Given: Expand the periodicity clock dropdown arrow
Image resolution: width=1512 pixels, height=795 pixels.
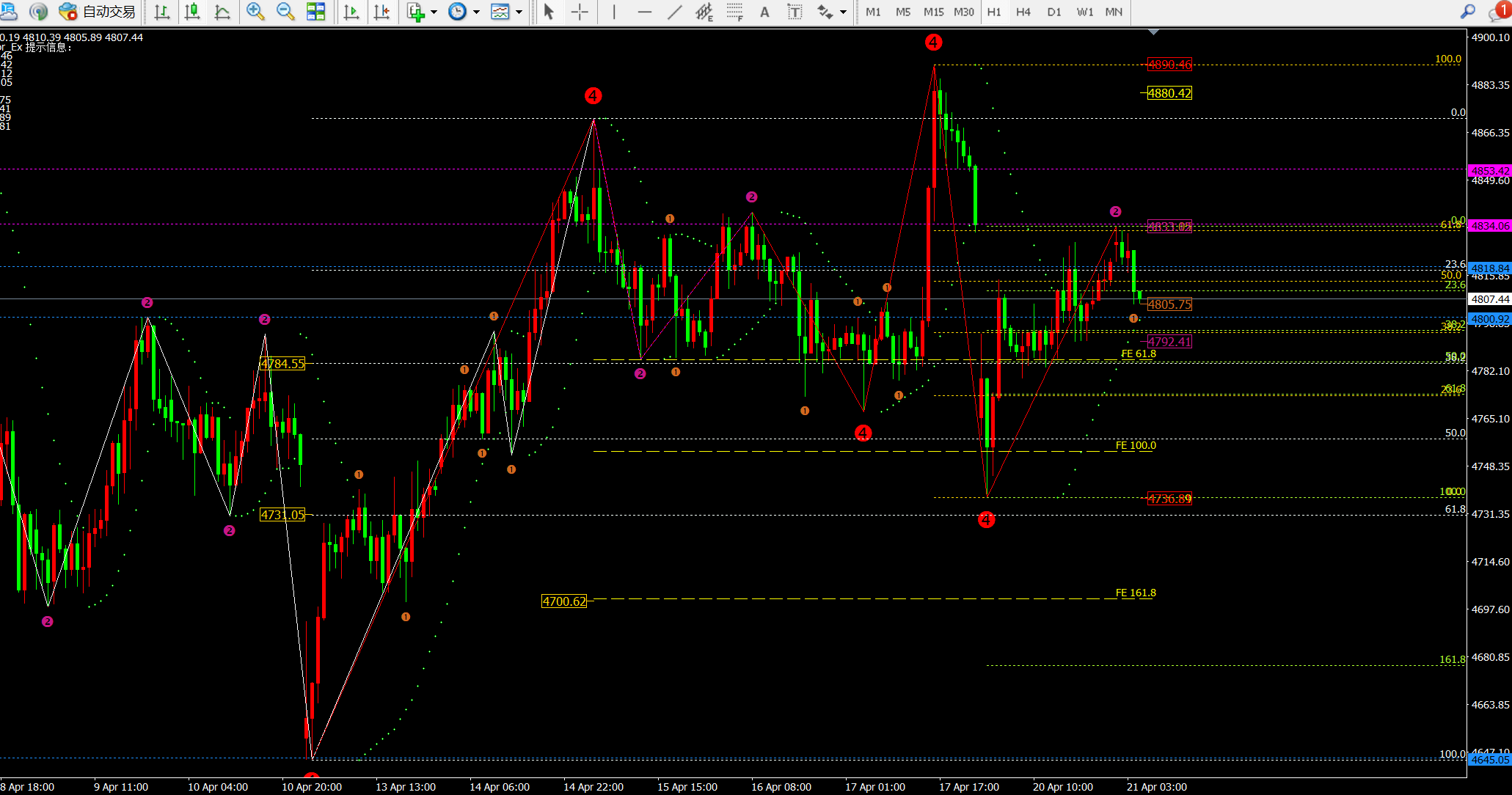Looking at the screenshot, I should (x=477, y=12).
